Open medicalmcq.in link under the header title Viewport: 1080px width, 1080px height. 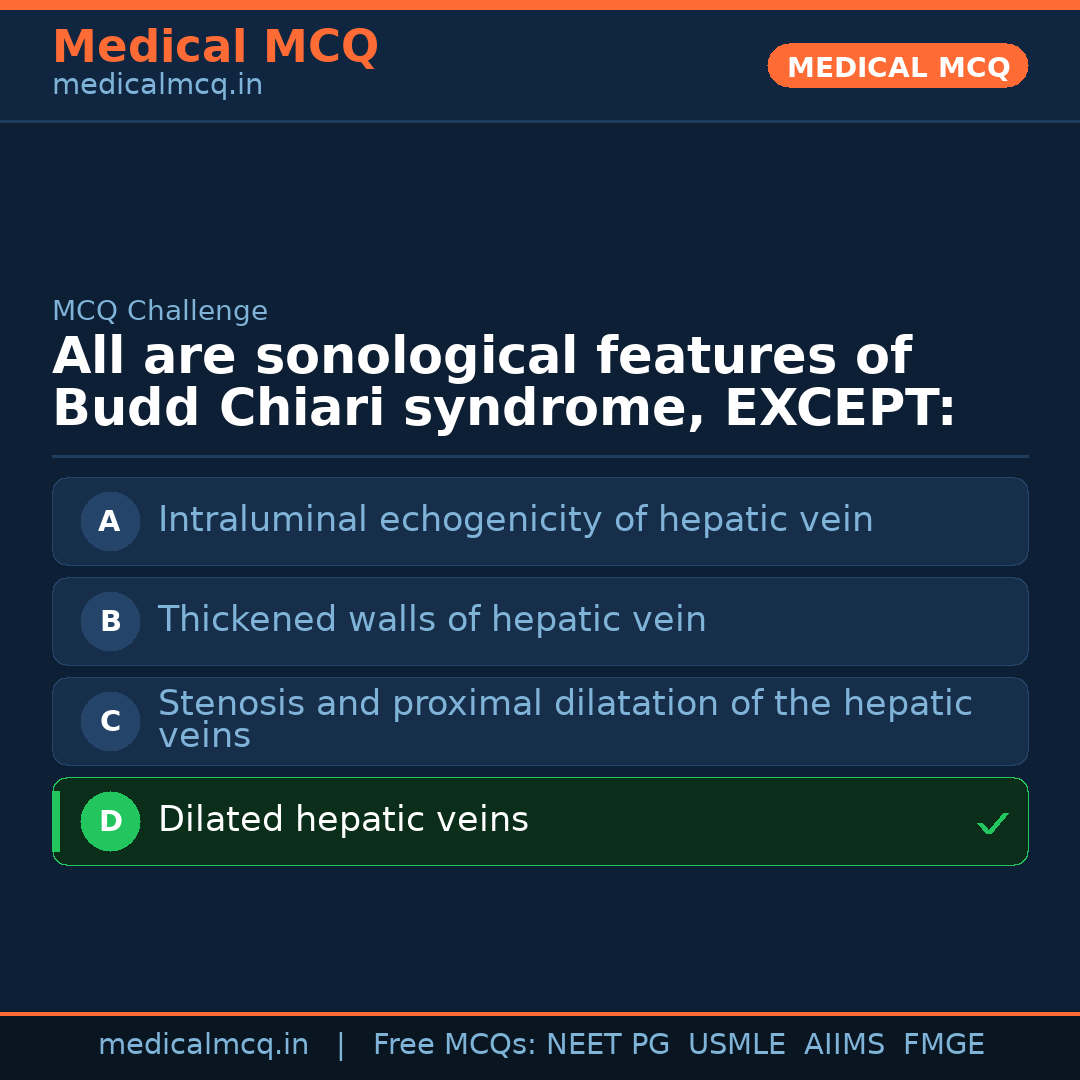pyautogui.click(x=157, y=86)
